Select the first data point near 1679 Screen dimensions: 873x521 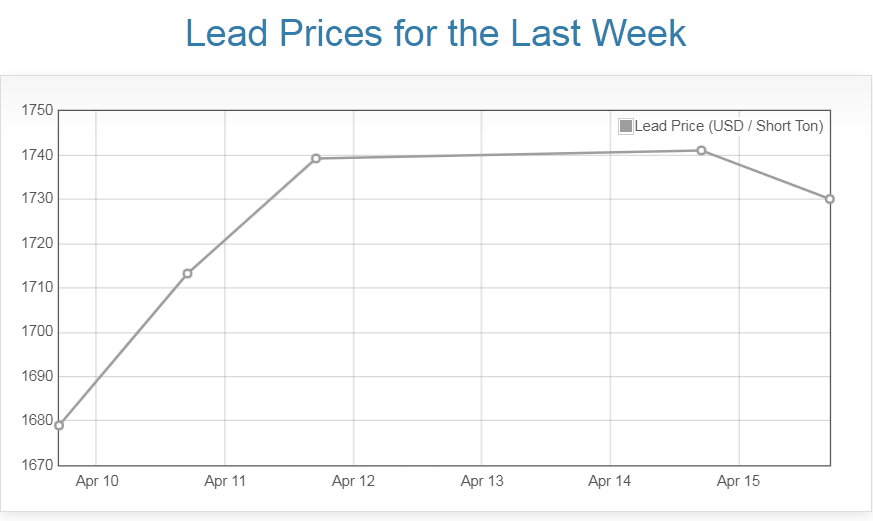(x=59, y=425)
